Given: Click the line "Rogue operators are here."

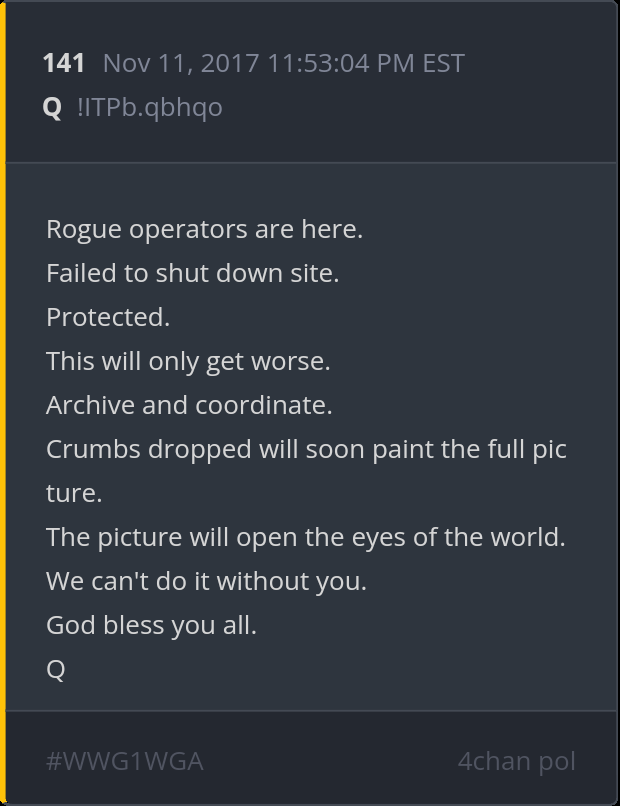Looking at the screenshot, I should tap(204, 229).
